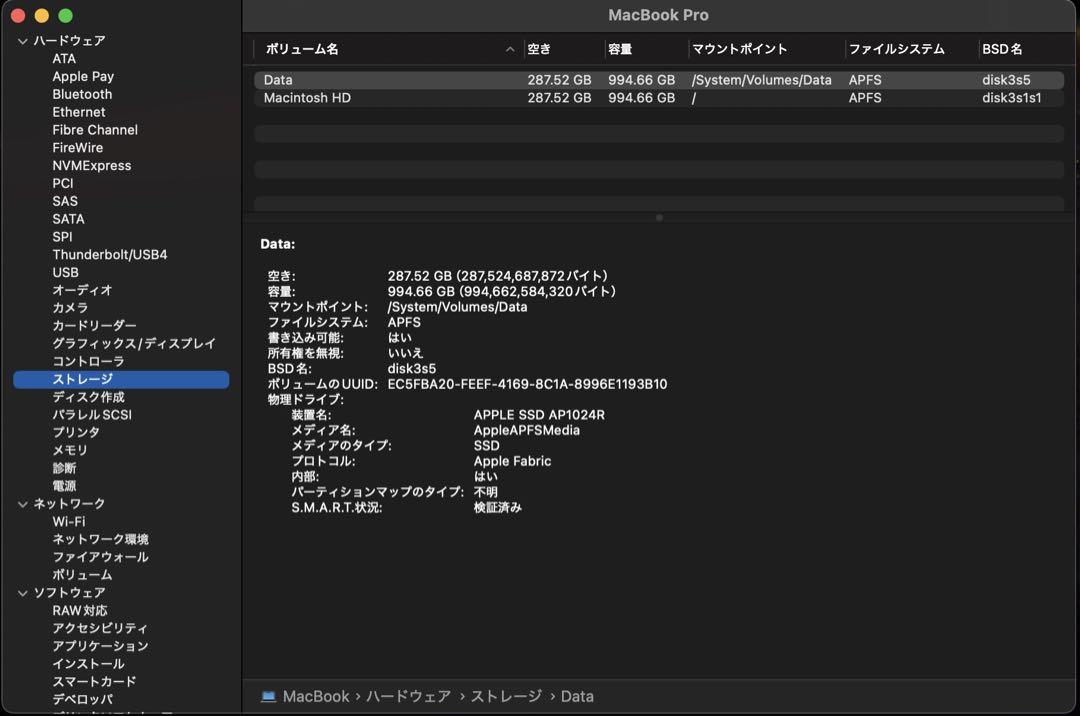Open Wi-Fi network information
The height and width of the screenshot is (716, 1080).
click(69, 522)
